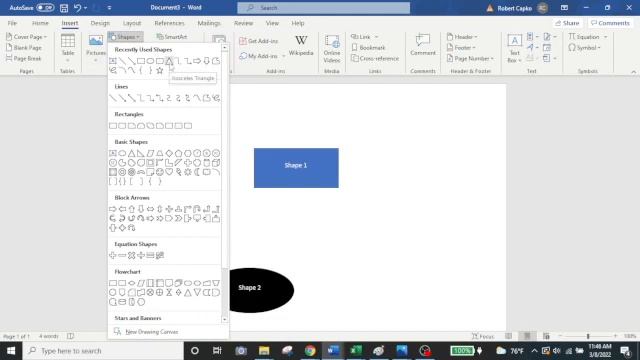
Task: Choose the right arrow in Recently Used Shapes
Action: coord(197,61)
